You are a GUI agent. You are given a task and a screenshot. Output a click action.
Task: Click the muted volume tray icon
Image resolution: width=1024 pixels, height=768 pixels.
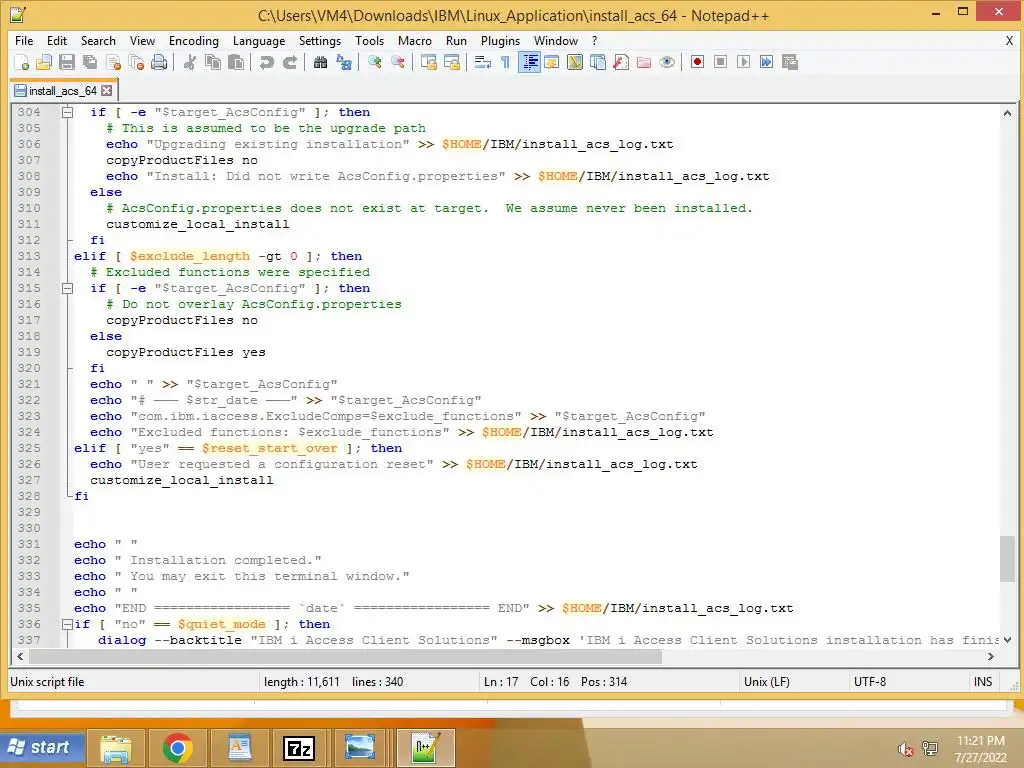click(905, 749)
